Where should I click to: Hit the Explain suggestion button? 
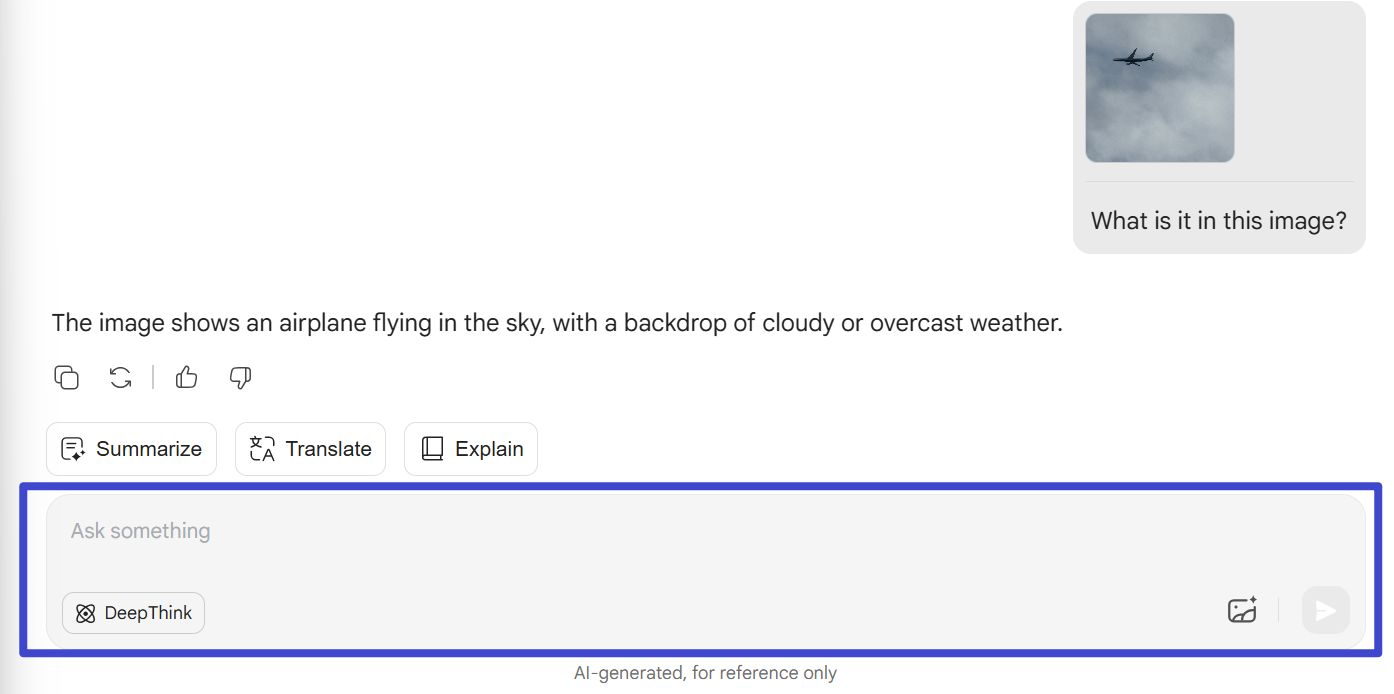[471, 449]
